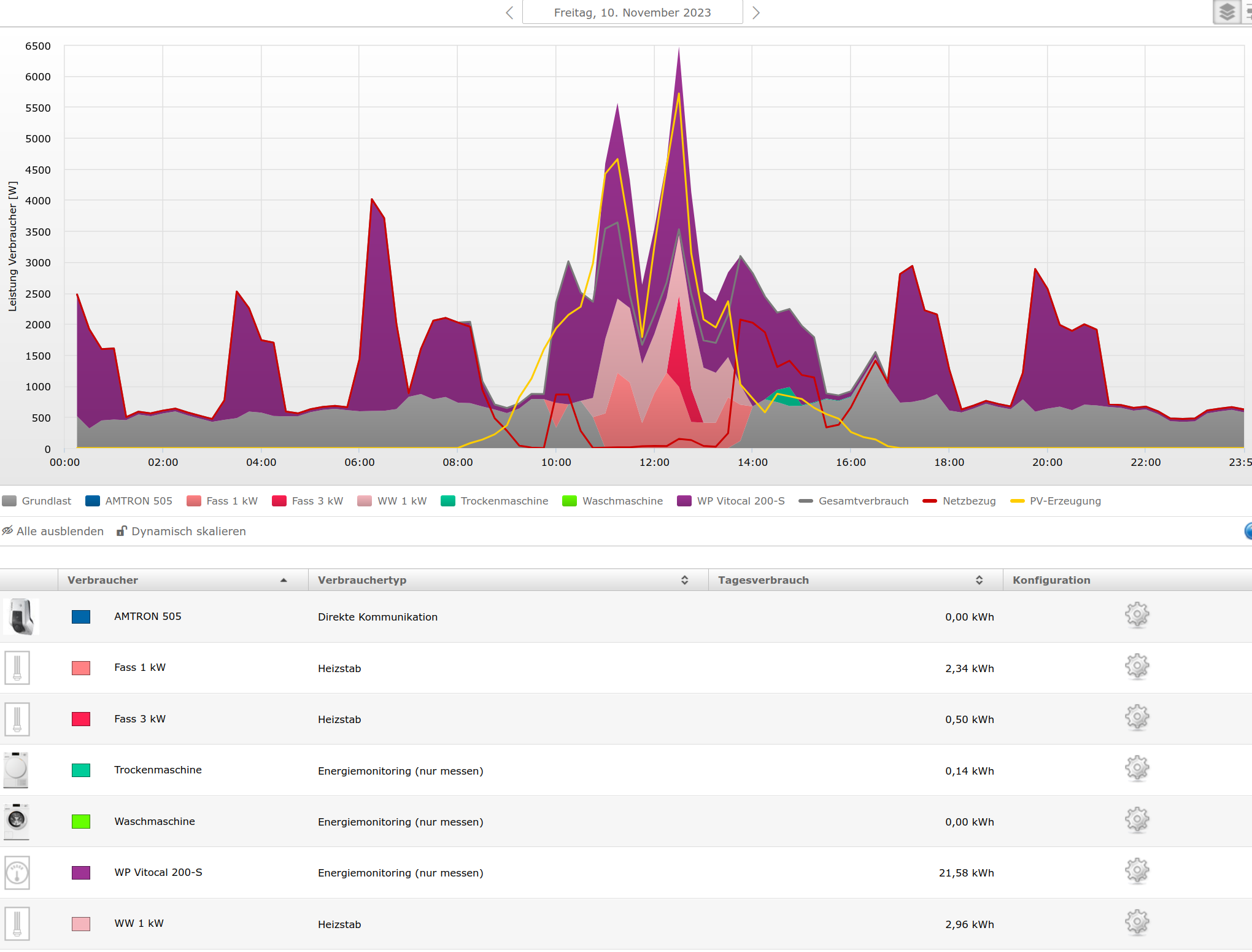Toggle the WW 1 kW series in the legend
1252x952 pixels.
[392, 501]
